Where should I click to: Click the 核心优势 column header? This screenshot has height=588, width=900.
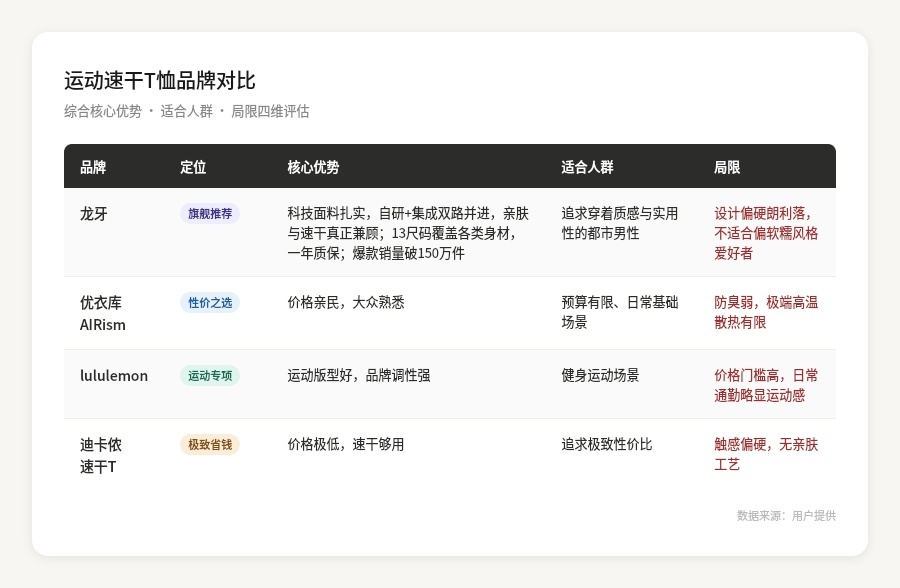[x=313, y=167]
